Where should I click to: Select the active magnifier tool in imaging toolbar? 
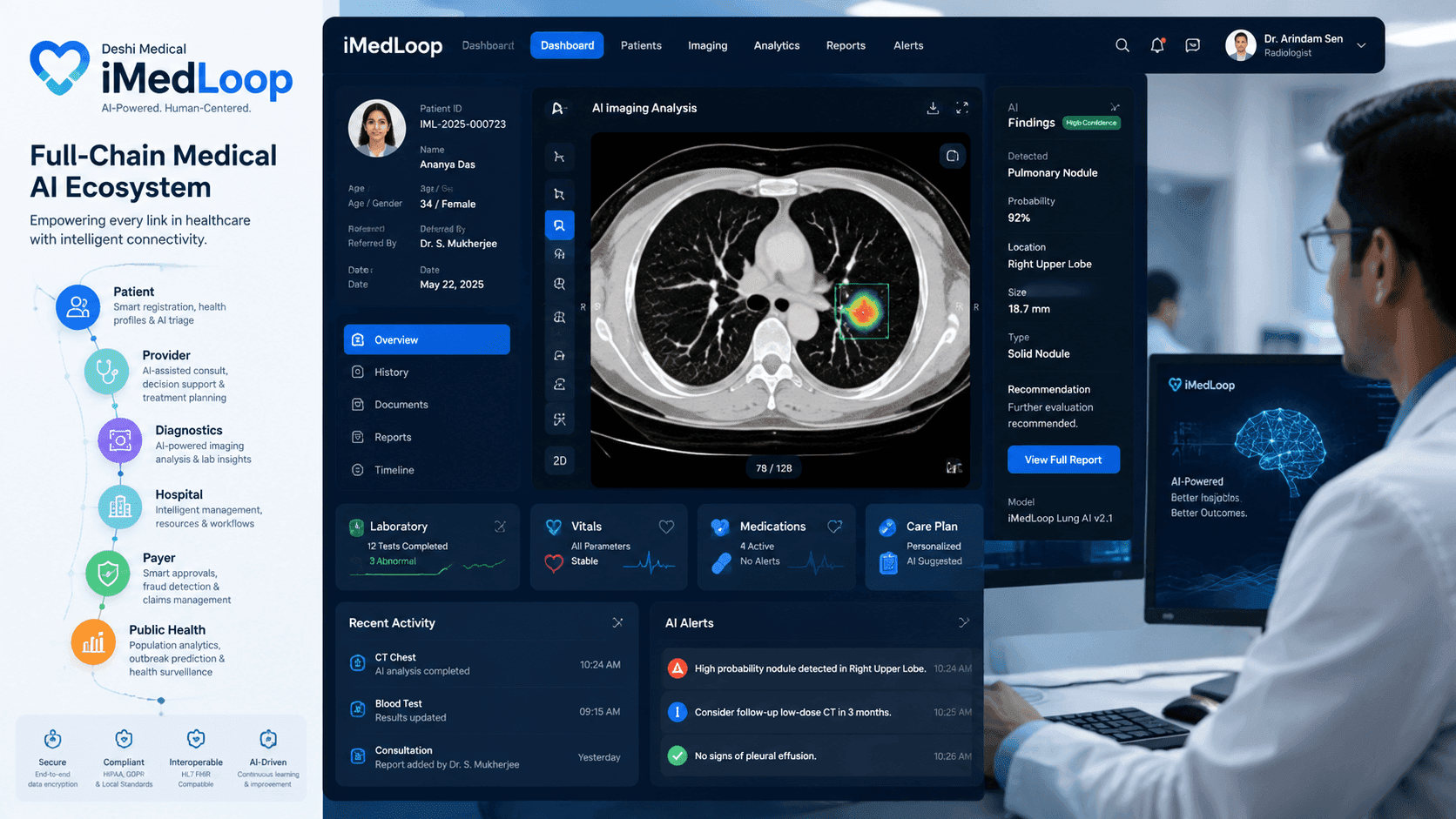[x=559, y=225]
